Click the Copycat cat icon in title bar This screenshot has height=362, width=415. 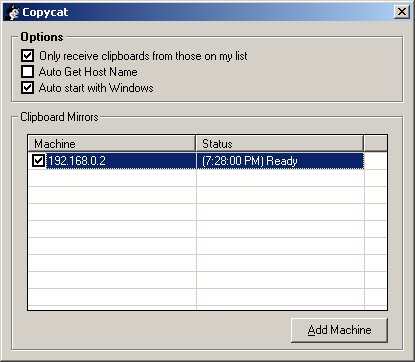(x=13, y=12)
